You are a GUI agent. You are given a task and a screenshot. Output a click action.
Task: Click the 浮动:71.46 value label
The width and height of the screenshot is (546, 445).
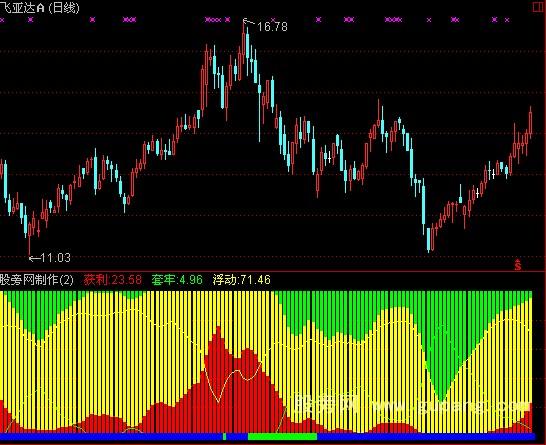241,280
